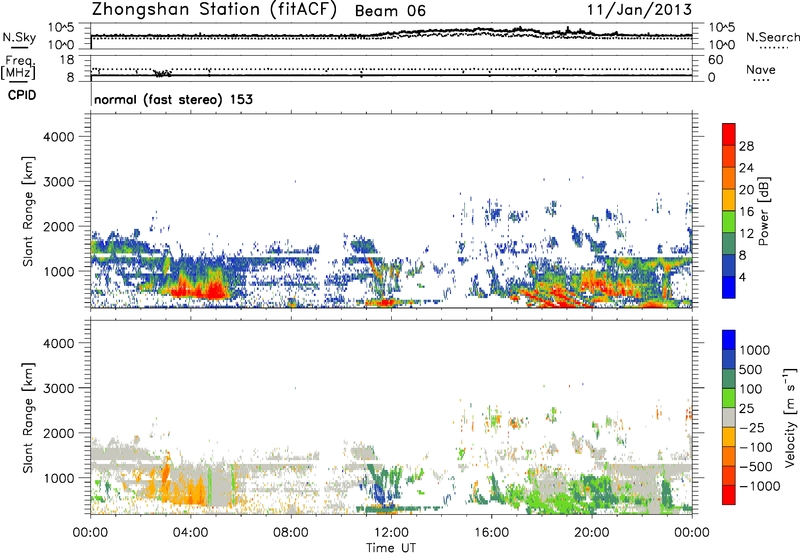
Task: Click the power colorbar value '28'
Action: [x=746, y=146]
